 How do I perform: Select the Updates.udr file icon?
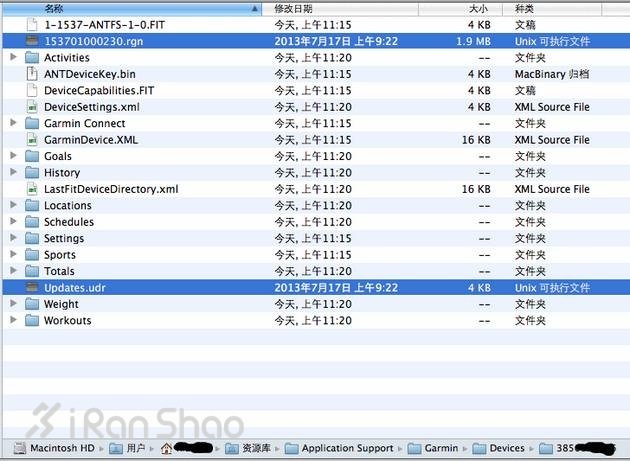[33, 288]
